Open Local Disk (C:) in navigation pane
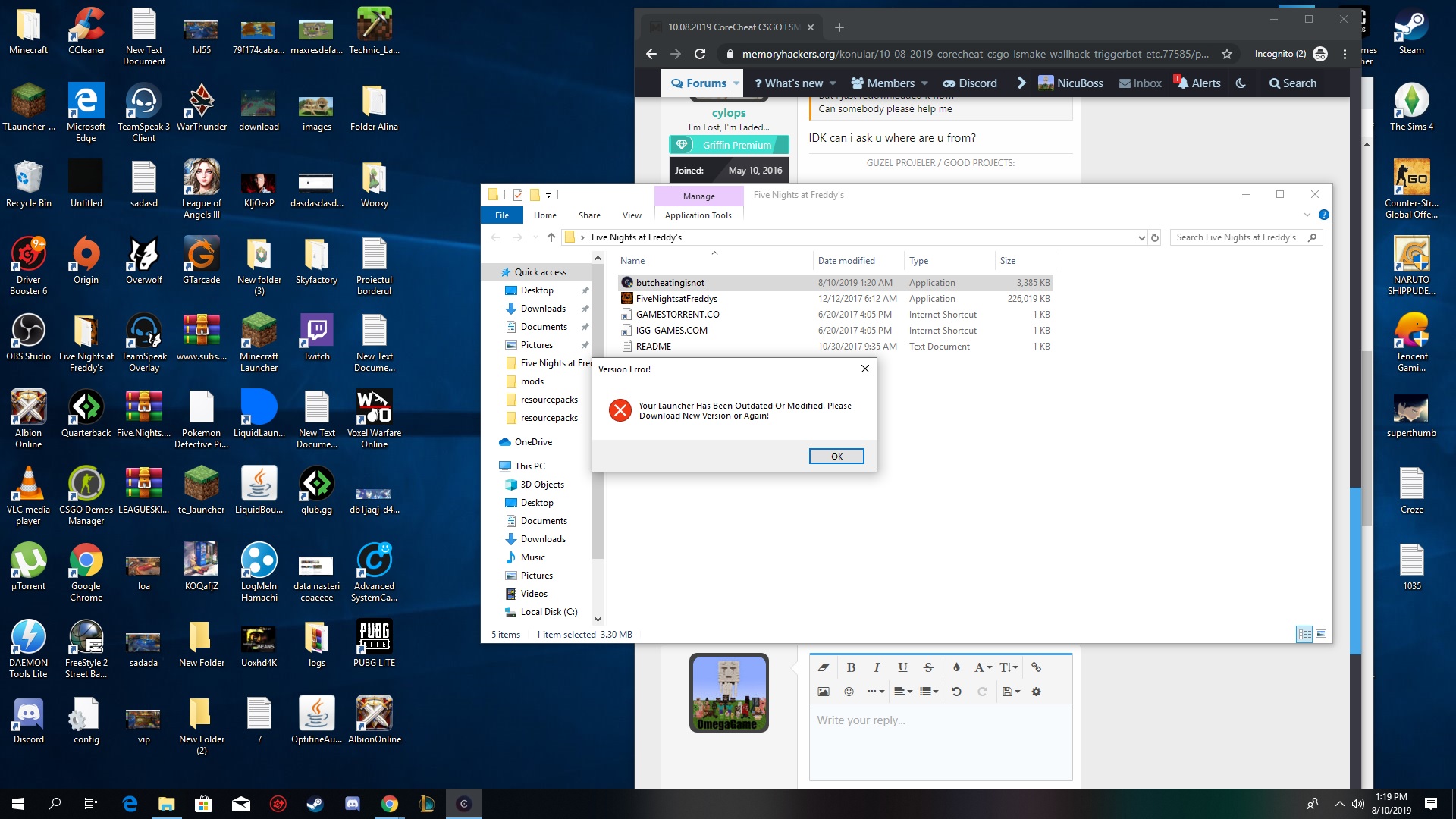This screenshot has height=819, width=1456. pos(548,612)
